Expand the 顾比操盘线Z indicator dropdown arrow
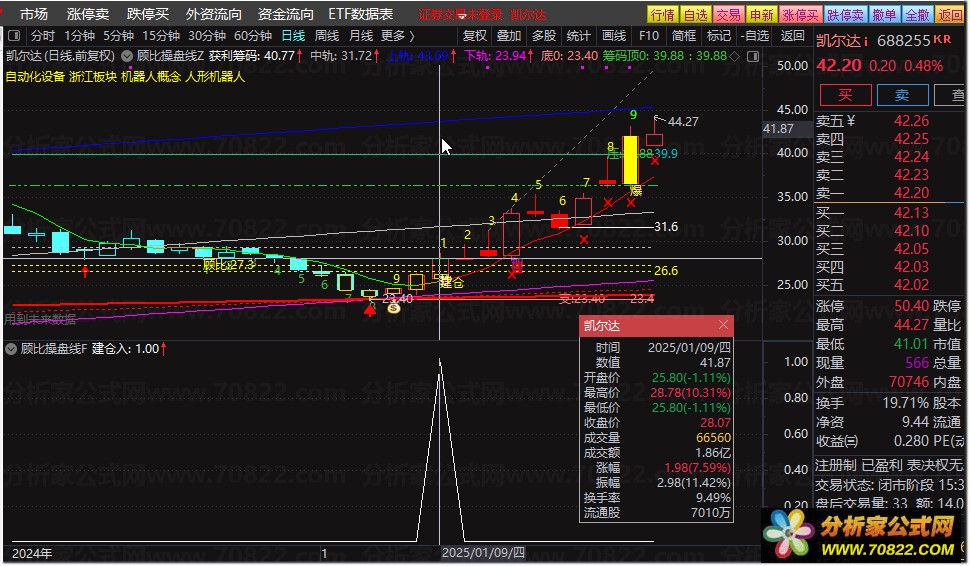 click(x=127, y=56)
